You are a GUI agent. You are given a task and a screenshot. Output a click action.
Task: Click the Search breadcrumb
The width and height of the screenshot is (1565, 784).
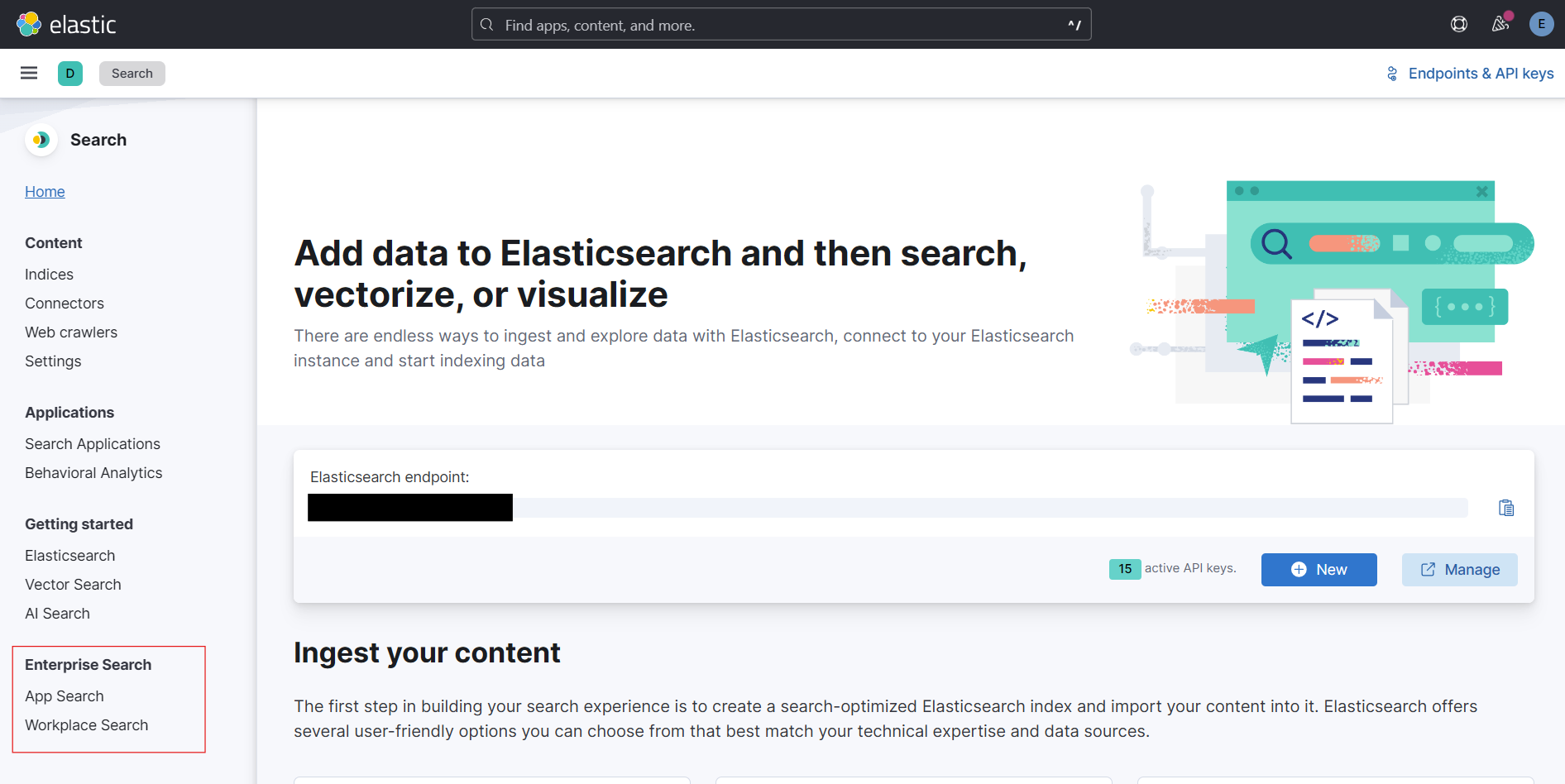pyautogui.click(x=132, y=73)
